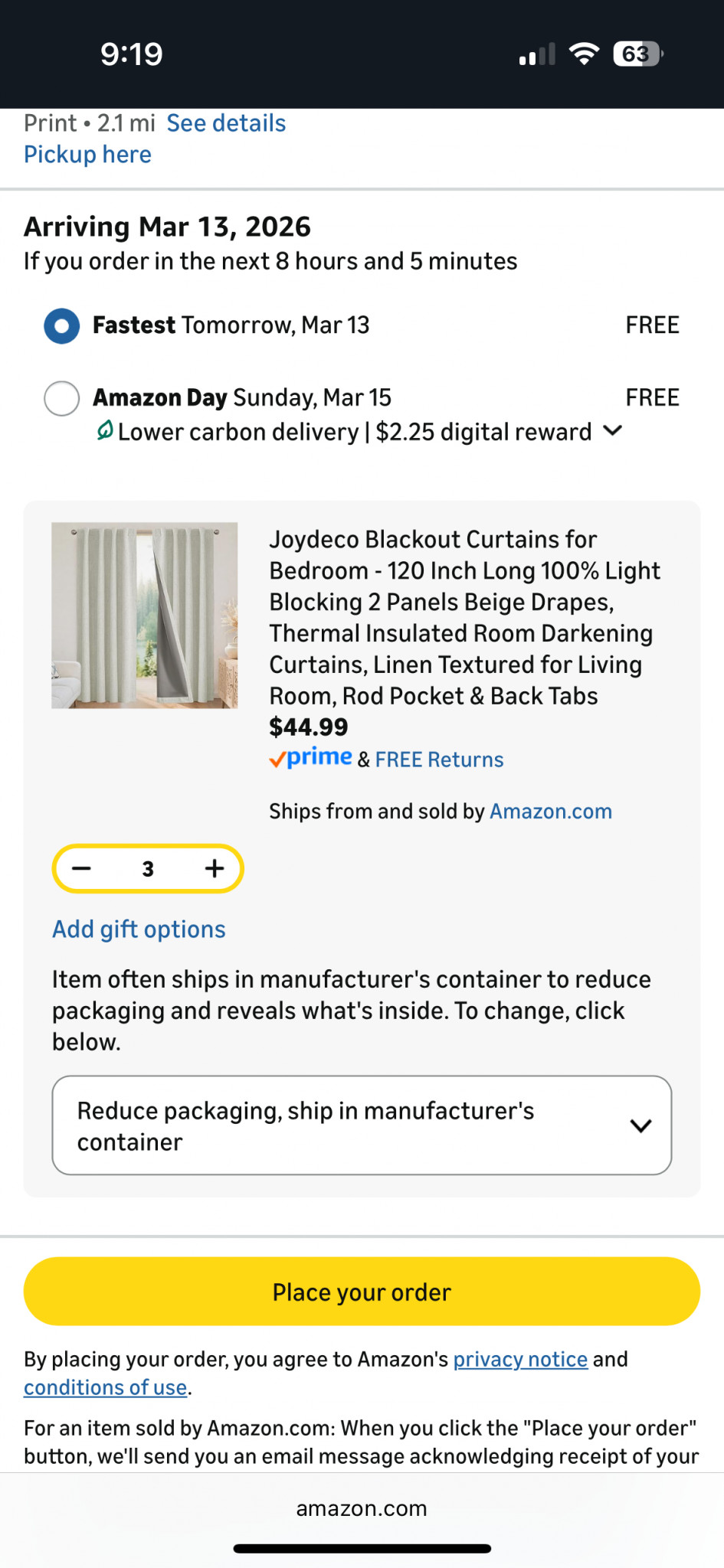Tap the cellular signal bars icon
This screenshot has height=1568, width=724.
pos(537,55)
